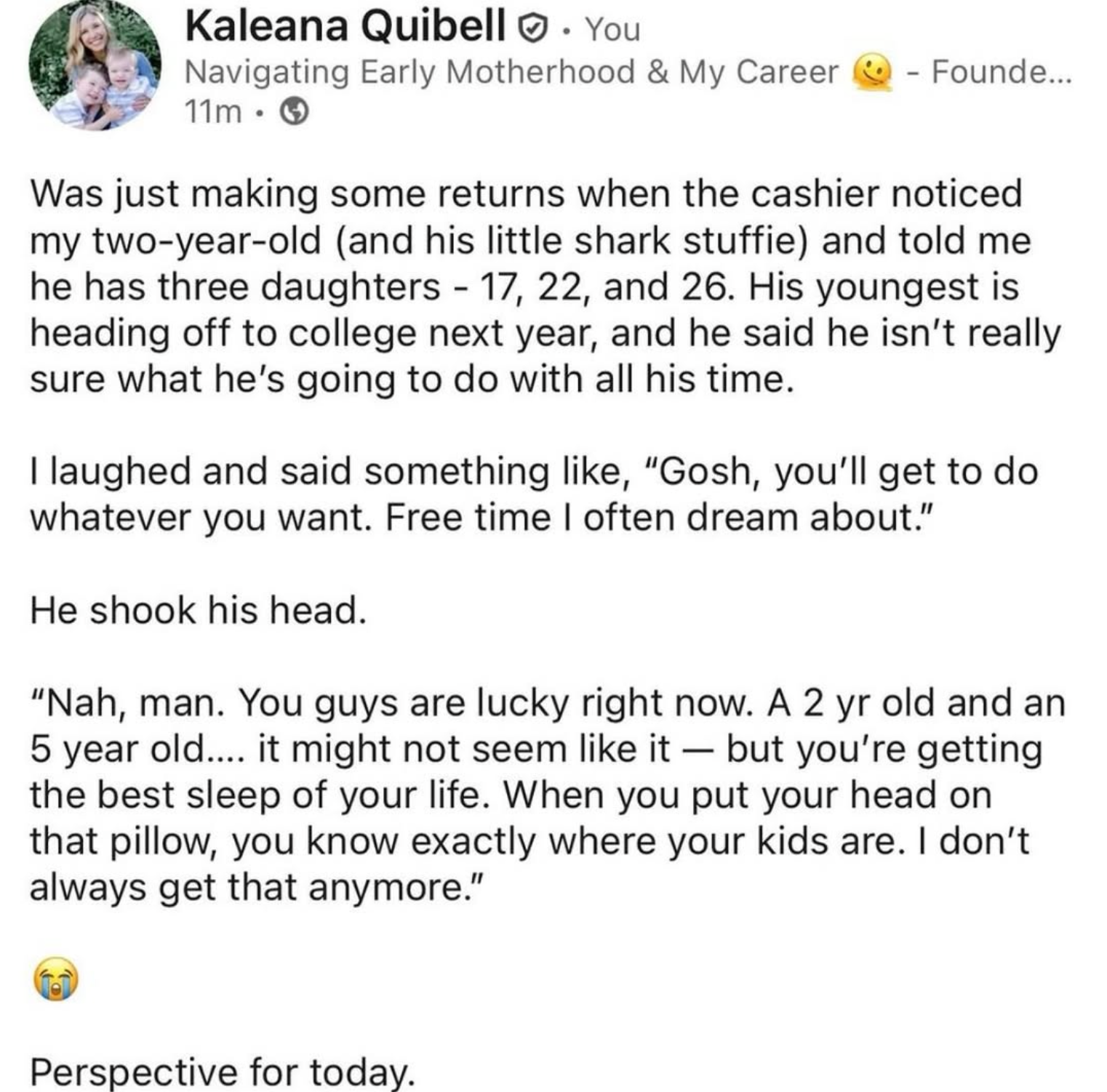Click the "Perspective for today." line
Viewport: 1107px width, 1092px height.
[x=222, y=1072]
